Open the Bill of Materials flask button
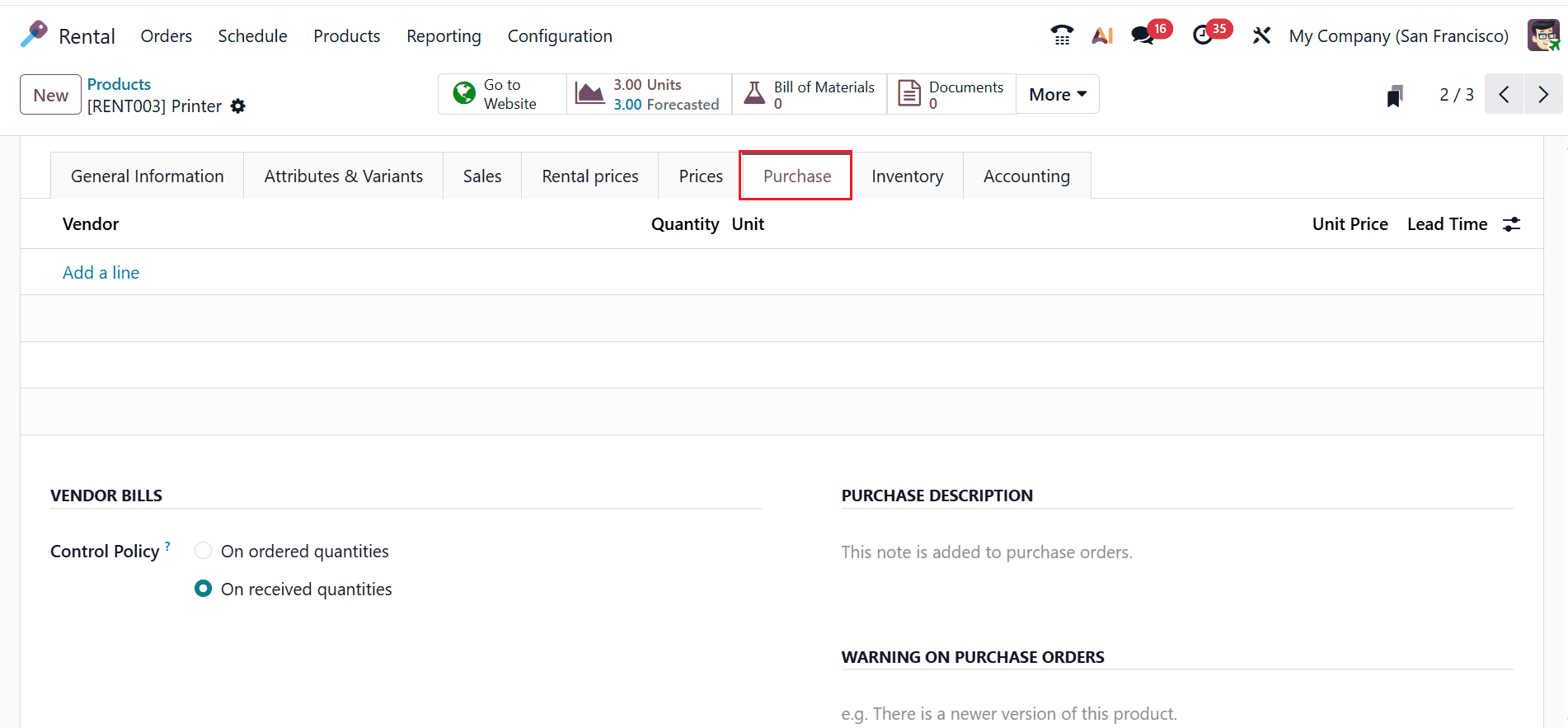 (810, 94)
